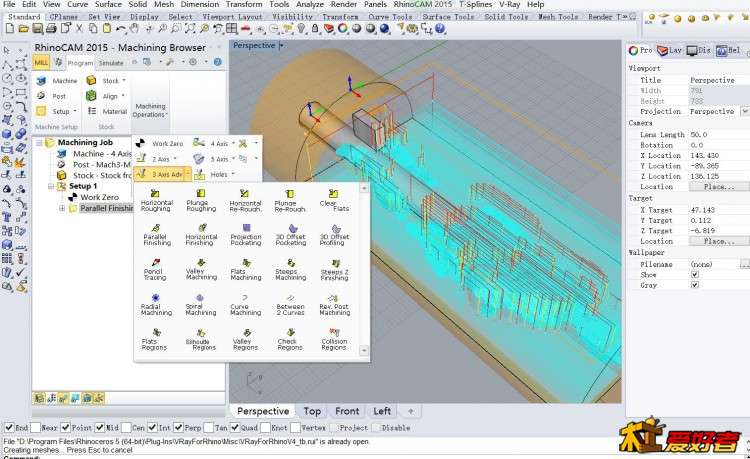Choose Flats Machining operation
The width and height of the screenshot is (750, 459).
(246, 270)
